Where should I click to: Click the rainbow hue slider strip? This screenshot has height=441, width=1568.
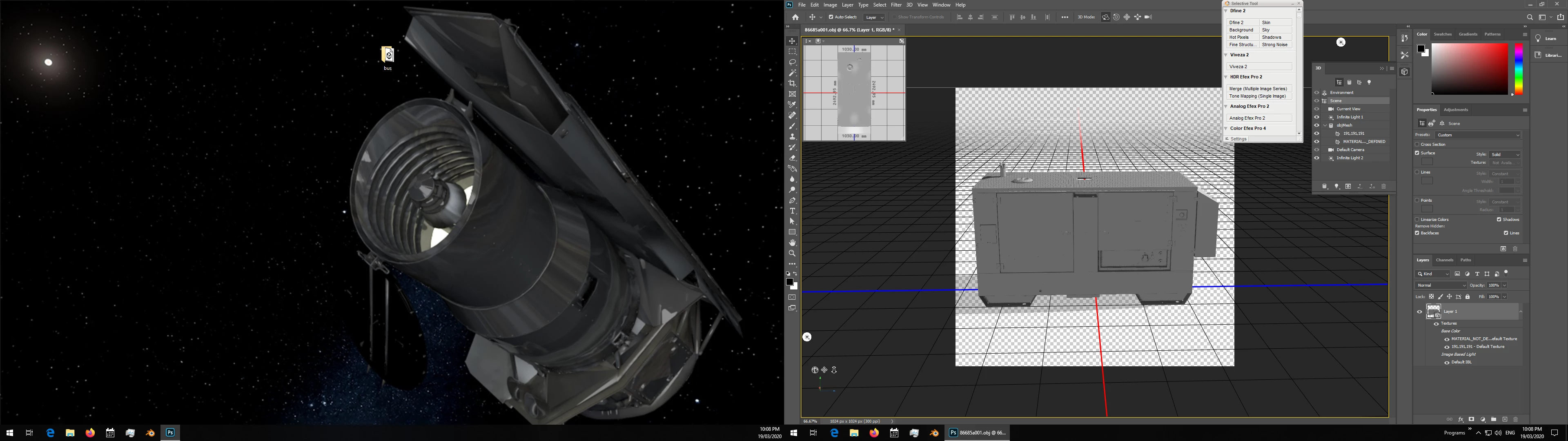pos(1518,68)
